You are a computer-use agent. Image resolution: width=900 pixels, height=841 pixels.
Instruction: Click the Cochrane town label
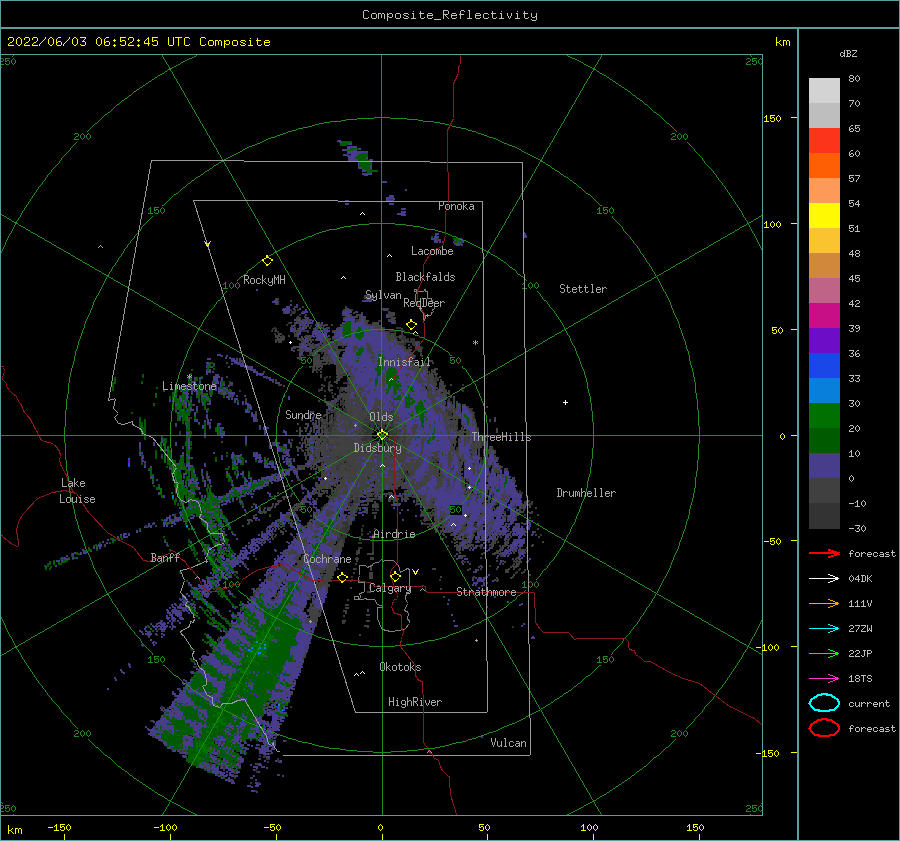coord(327,559)
